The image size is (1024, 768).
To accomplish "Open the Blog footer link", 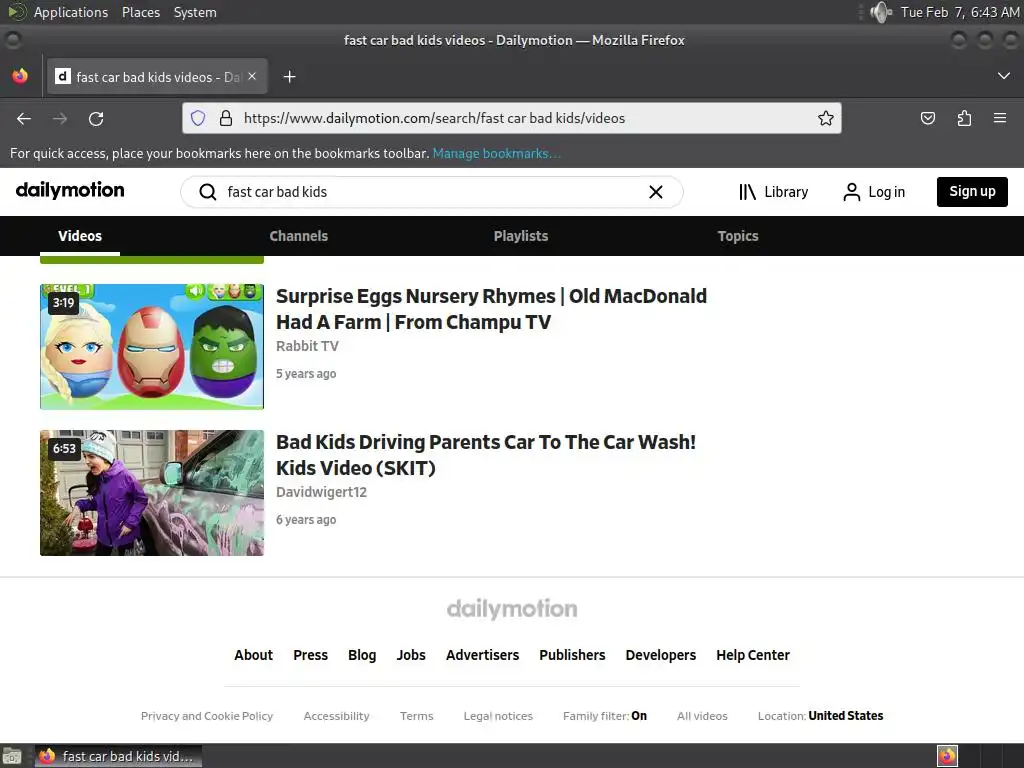I will pos(362,655).
